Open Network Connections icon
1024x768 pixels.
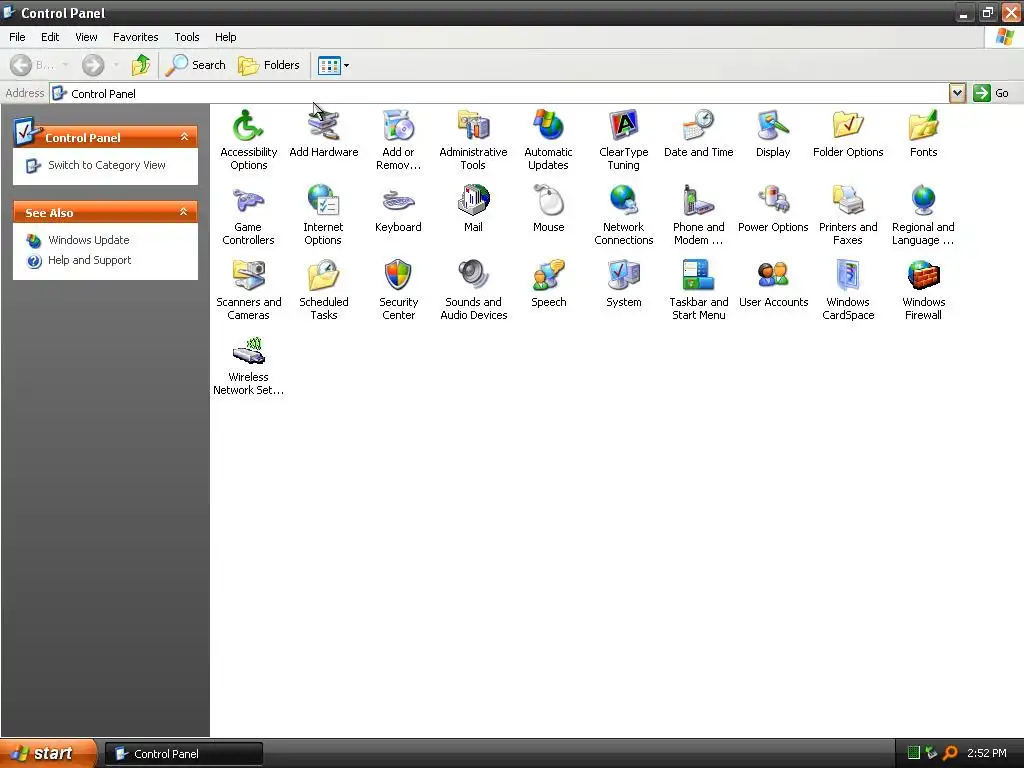click(x=624, y=200)
